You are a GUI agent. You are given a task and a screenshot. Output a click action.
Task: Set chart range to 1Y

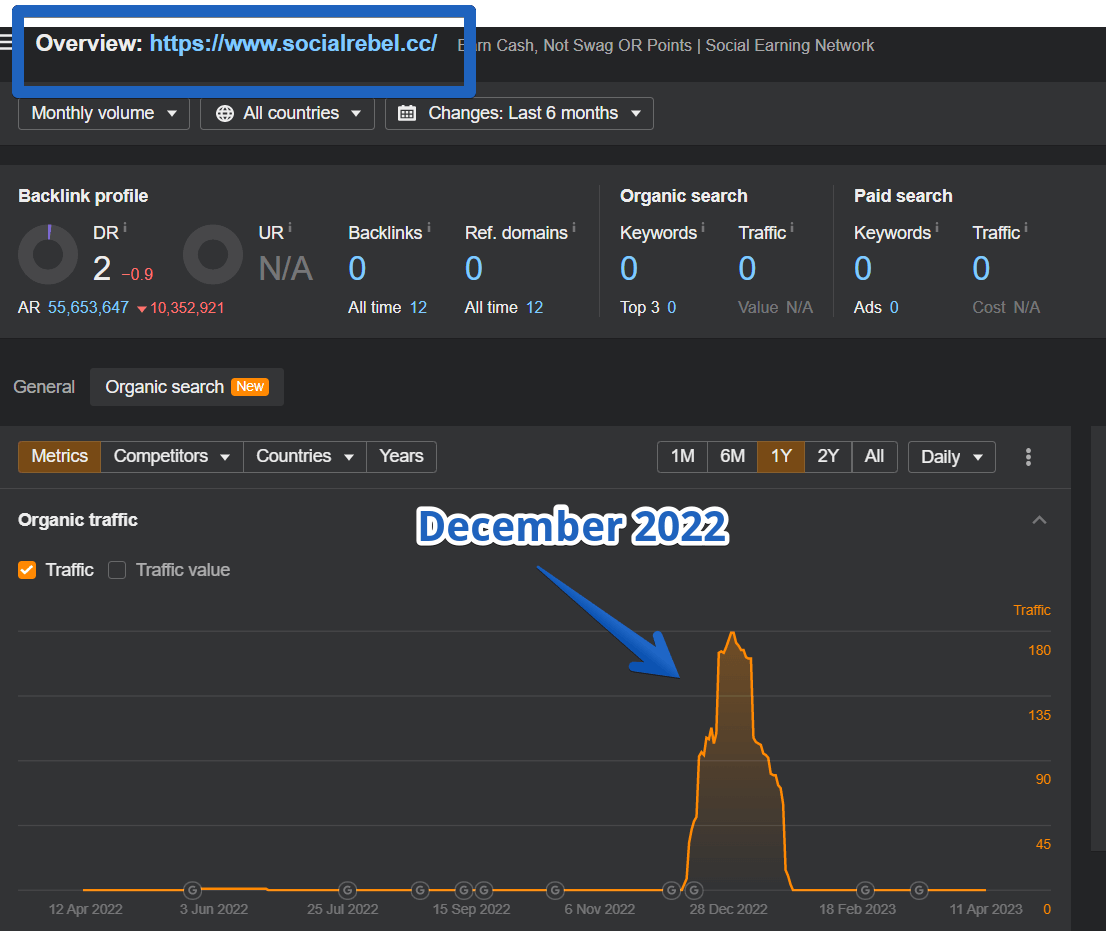781,457
